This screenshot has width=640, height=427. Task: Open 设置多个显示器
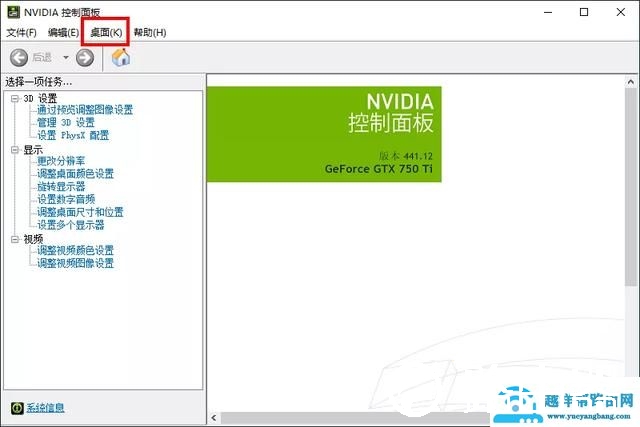71,225
